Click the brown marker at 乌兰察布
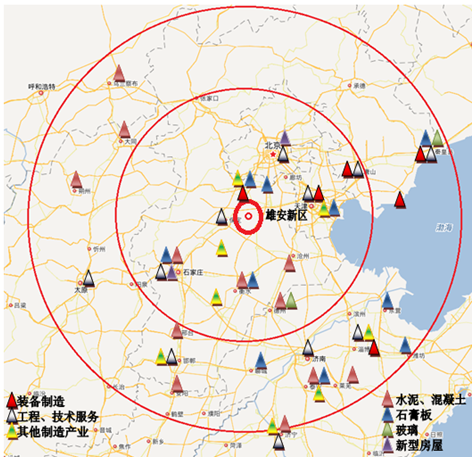Viewport: 474px width, 459px height. pyautogui.click(x=119, y=73)
